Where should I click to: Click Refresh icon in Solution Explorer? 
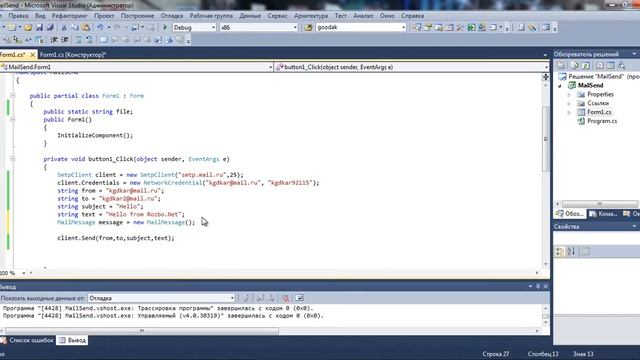click(x=586, y=65)
